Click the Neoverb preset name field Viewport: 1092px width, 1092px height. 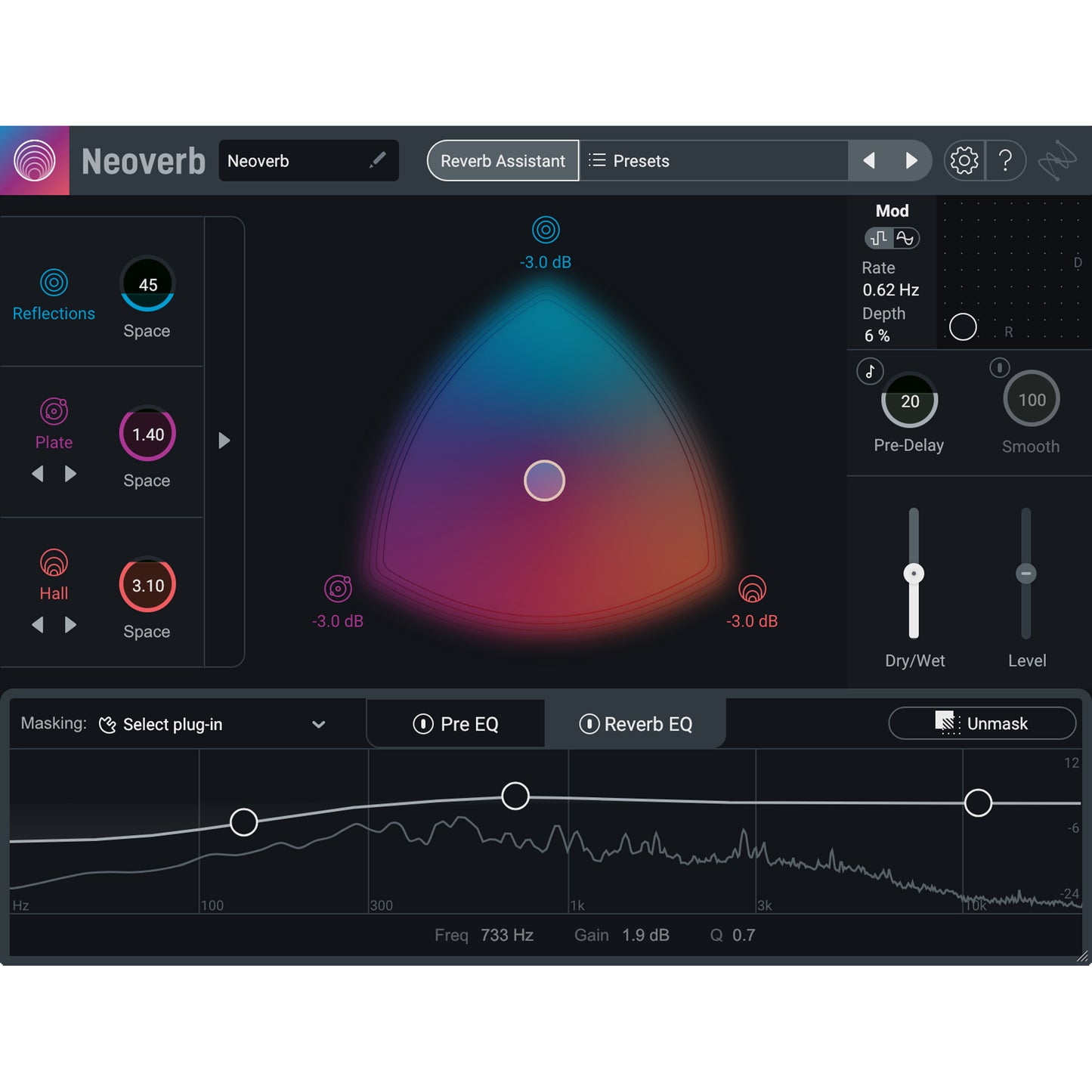pyautogui.click(x=308, y=160)
